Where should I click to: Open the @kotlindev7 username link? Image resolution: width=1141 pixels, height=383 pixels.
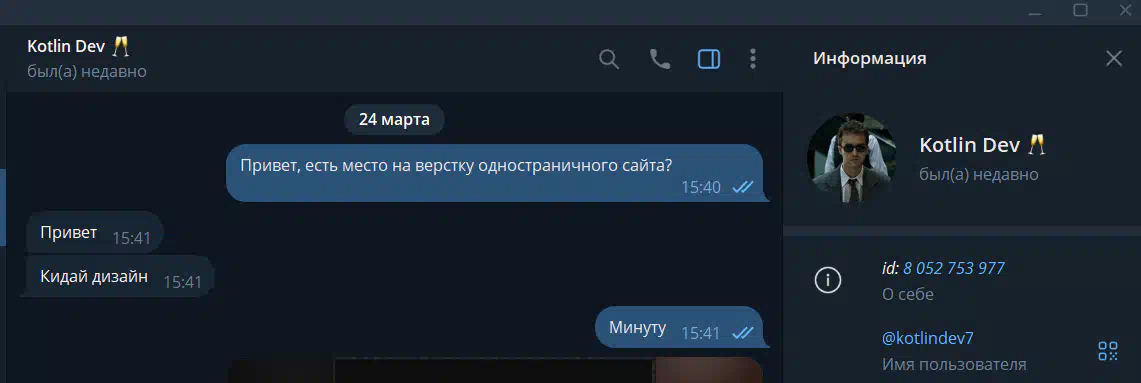927,338
